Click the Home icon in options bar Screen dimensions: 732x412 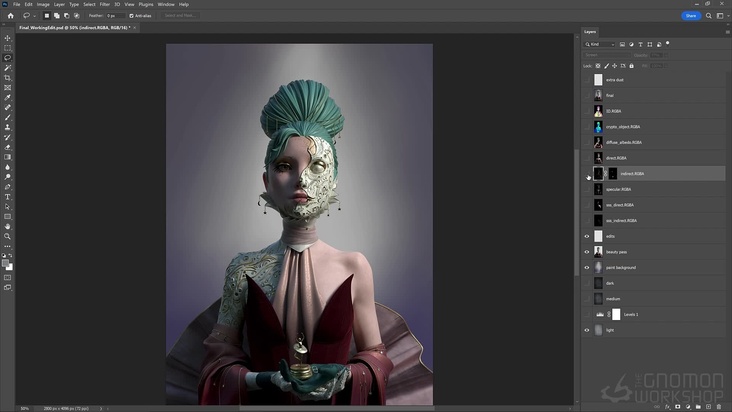10,15
